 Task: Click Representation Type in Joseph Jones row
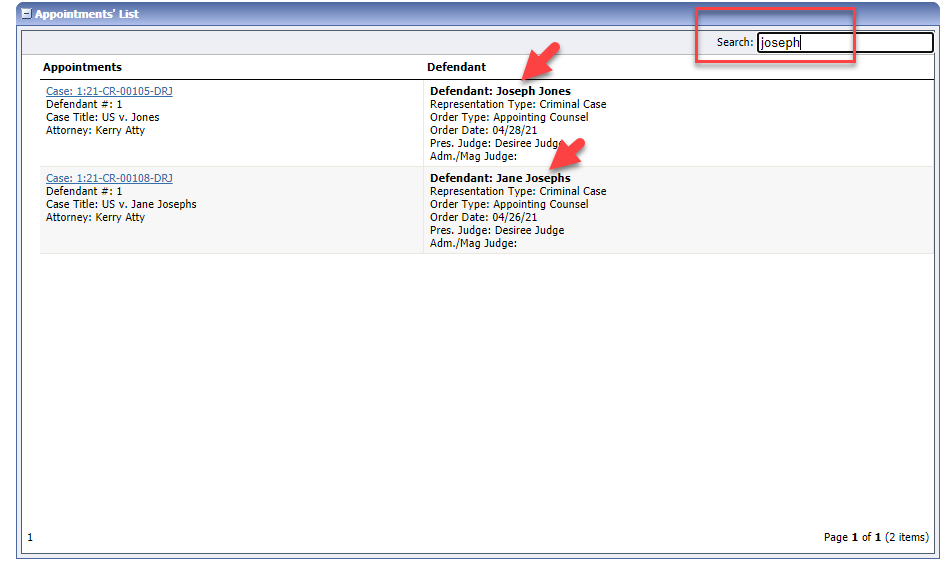point(518,105)
